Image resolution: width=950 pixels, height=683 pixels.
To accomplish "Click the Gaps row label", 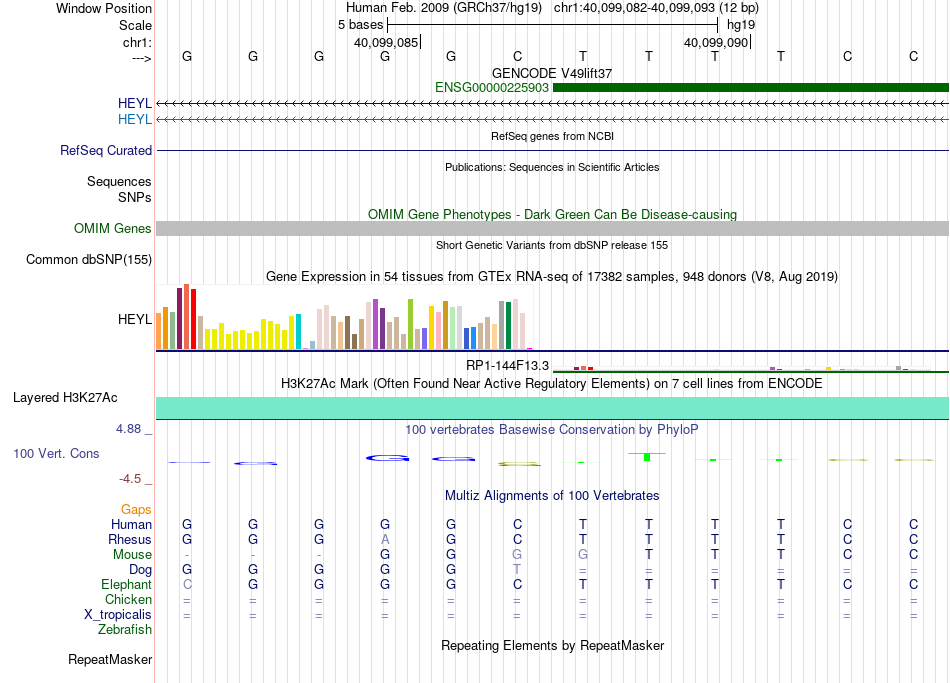I will tap(136, 510).
